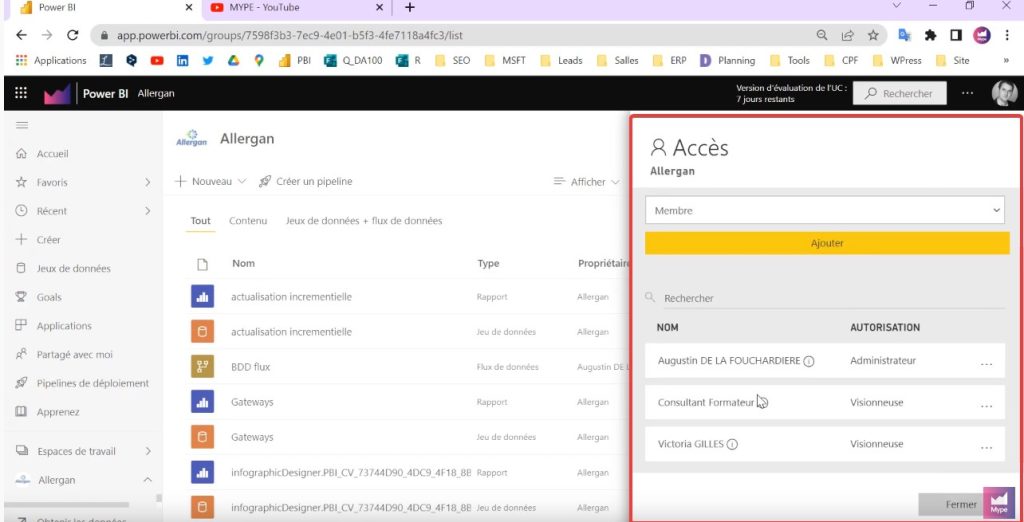Viewport: 1024px width, 522px height.
Task: Sort list by the Nom column header
Action: click(x=244, y=263)
